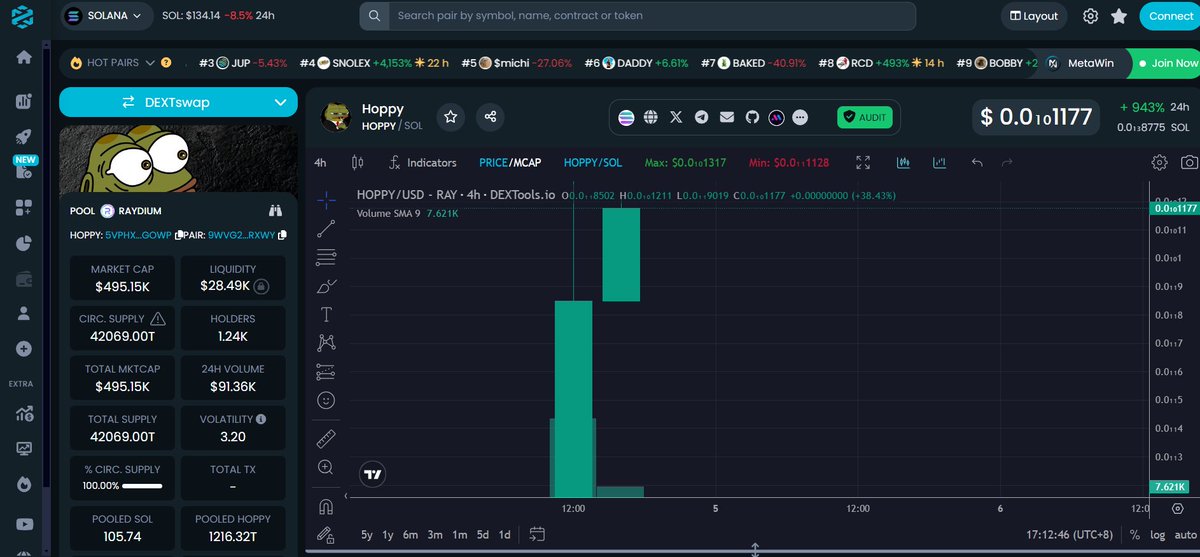Select the ruler measure tool
This screenshot has height=557, width=1200.
(326, 438)
